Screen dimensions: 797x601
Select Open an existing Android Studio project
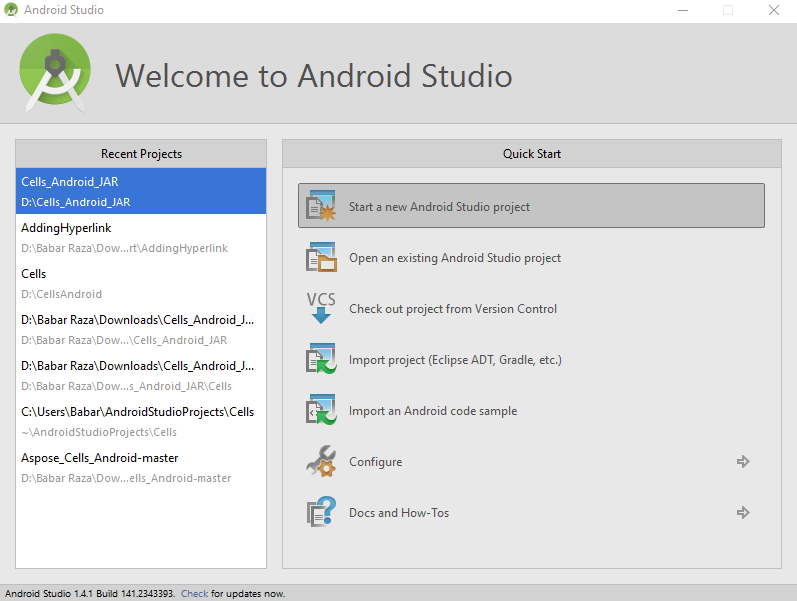[x=454, y=258]
